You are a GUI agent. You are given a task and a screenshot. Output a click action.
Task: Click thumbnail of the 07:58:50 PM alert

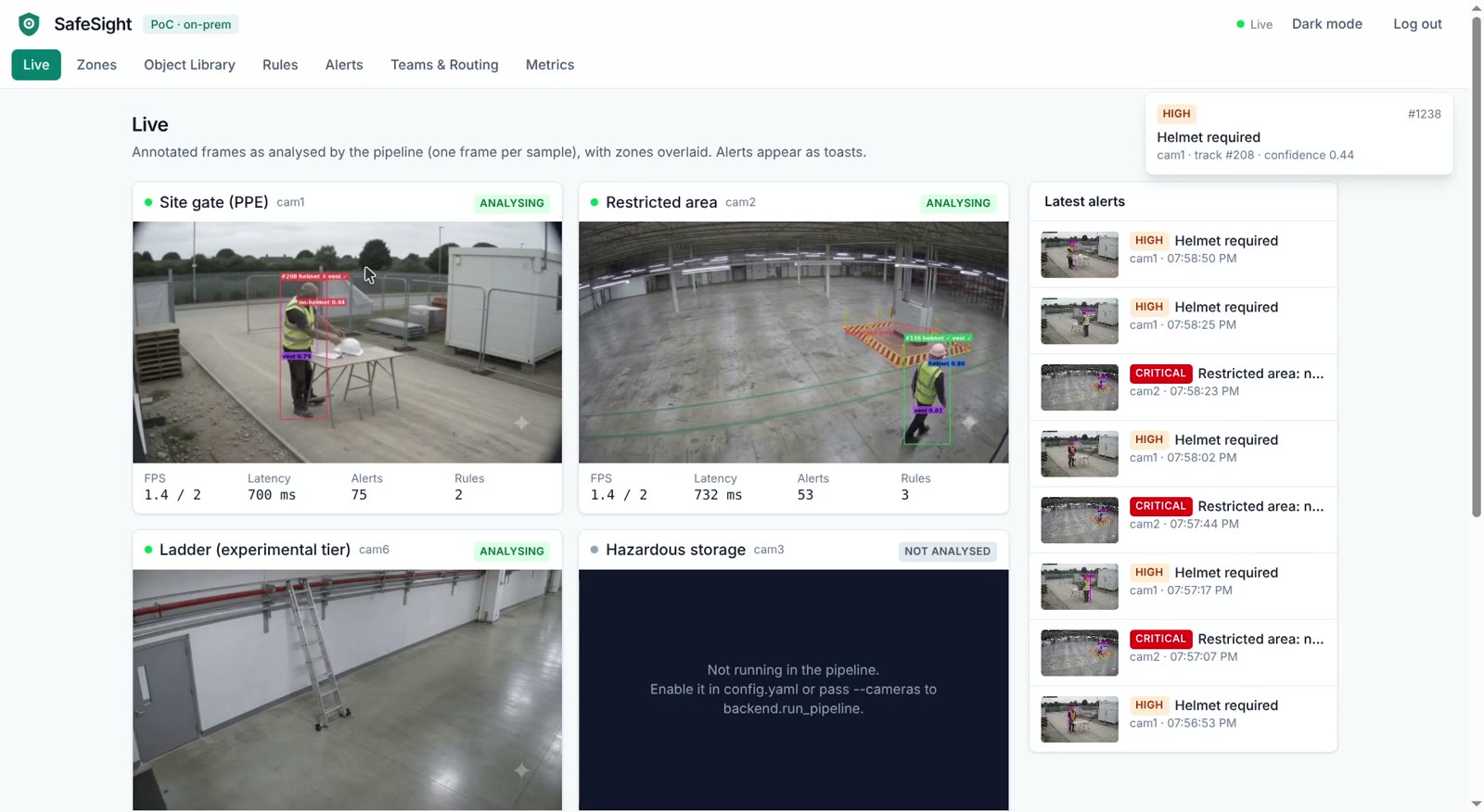click(x=1080, y=255)
